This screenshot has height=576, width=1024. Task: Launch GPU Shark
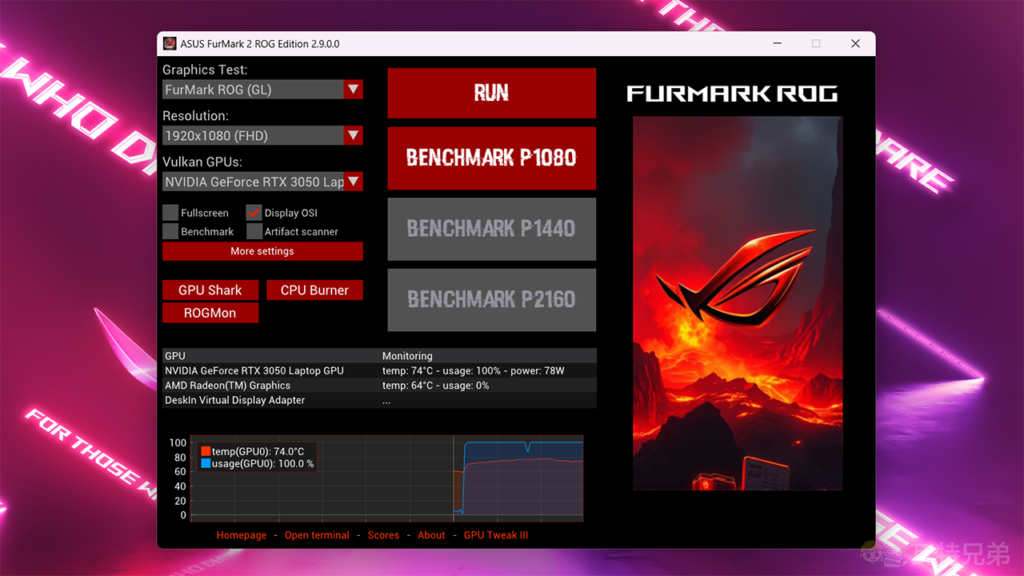point(210,290)
